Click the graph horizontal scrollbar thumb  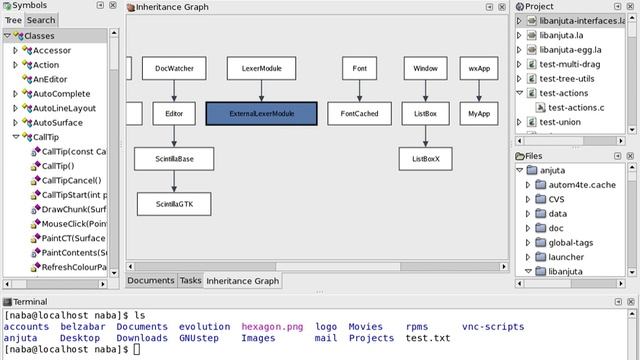click(338, 267)
